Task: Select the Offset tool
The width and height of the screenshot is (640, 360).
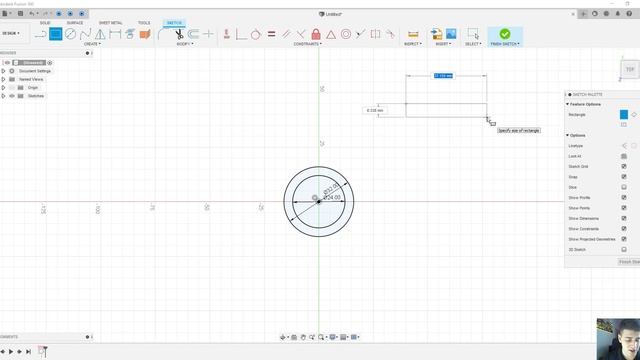Action: [x=193, y=34]
